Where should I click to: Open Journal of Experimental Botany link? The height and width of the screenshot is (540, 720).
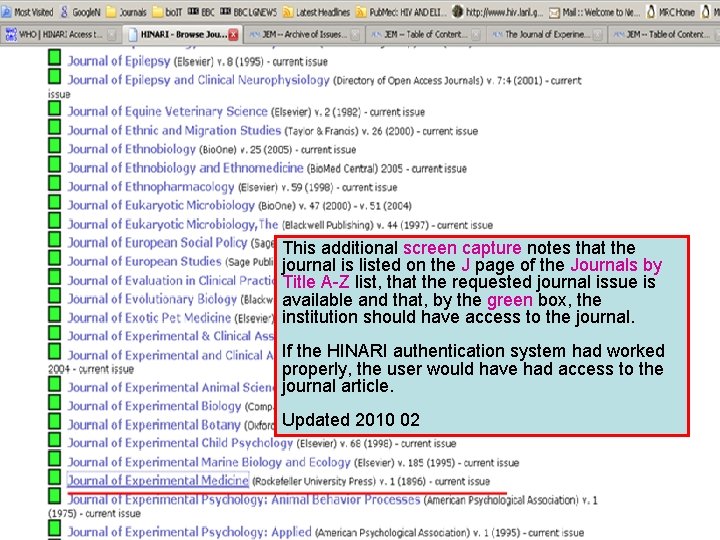pyautogui.click(x=154, y=425)
